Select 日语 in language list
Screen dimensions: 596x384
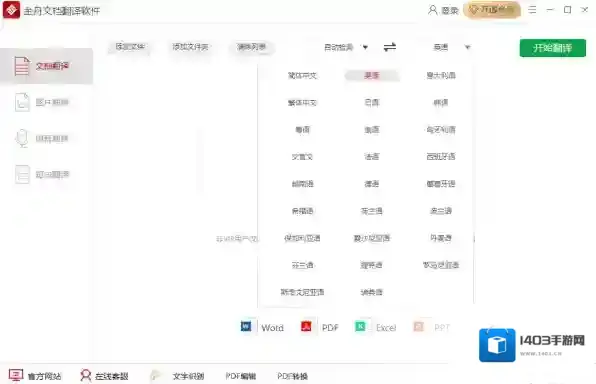coord(372,103)
